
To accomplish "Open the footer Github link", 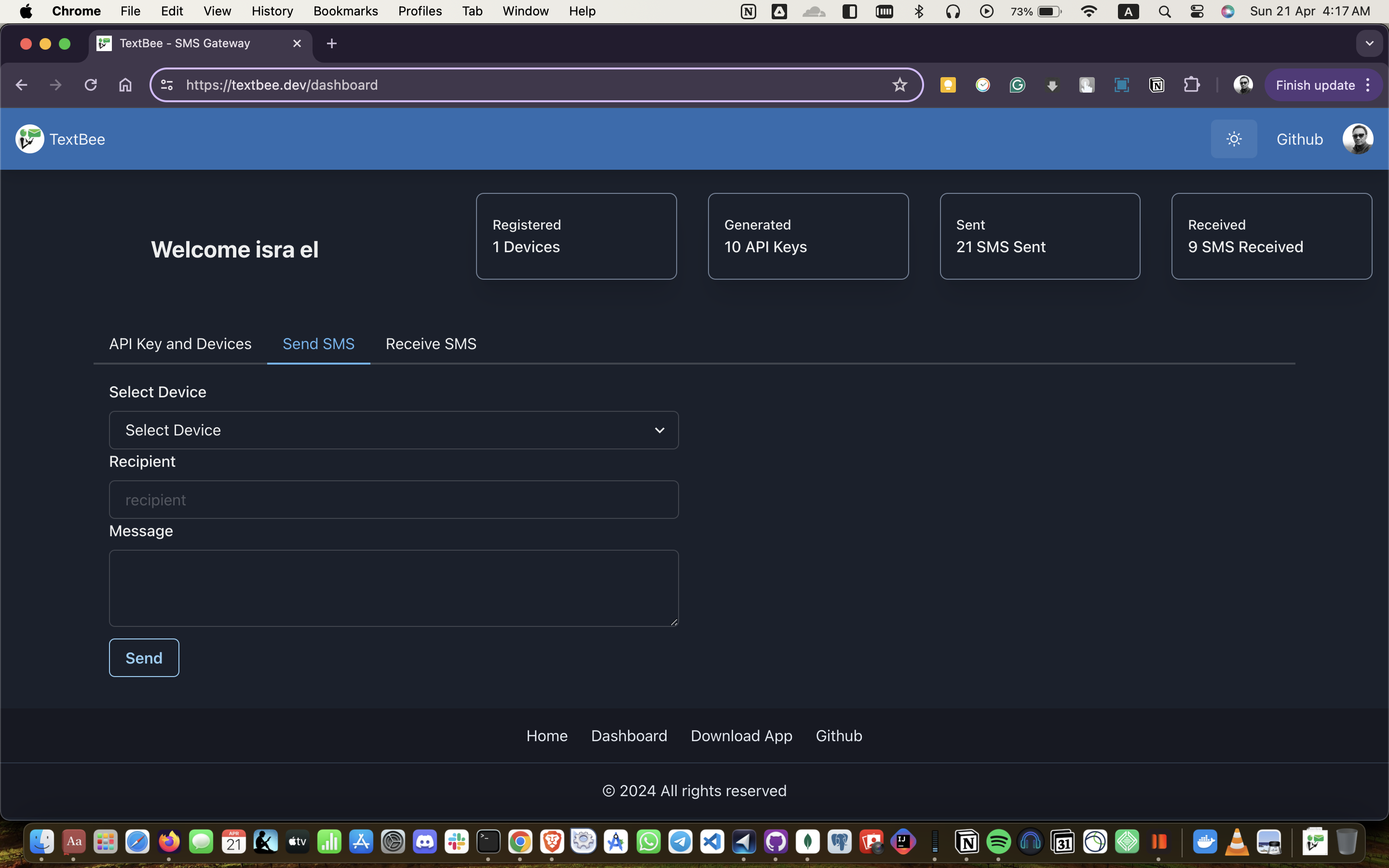I will pos(839,735).
